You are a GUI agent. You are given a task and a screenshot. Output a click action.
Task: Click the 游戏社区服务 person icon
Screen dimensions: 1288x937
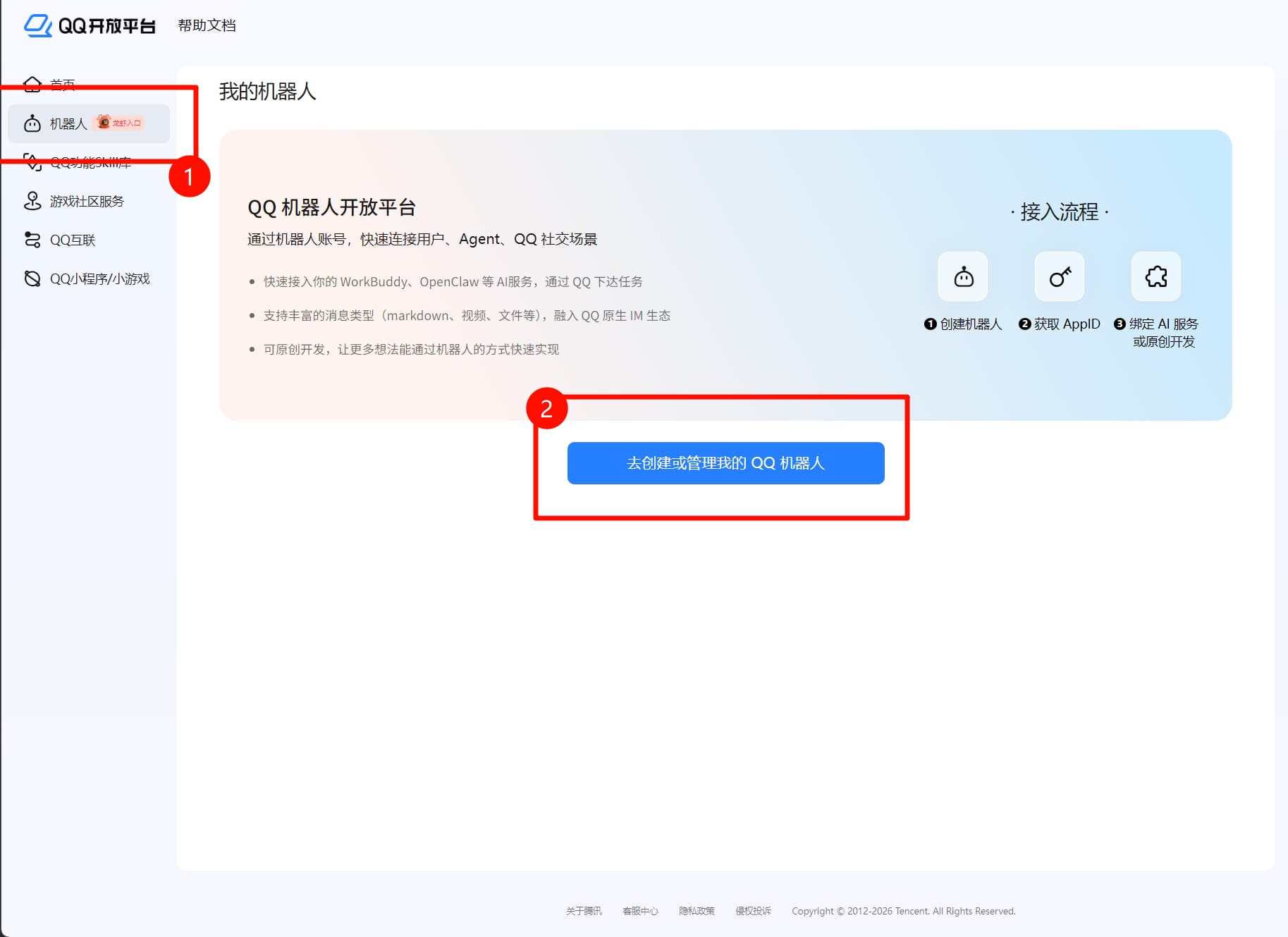point(32,201)
